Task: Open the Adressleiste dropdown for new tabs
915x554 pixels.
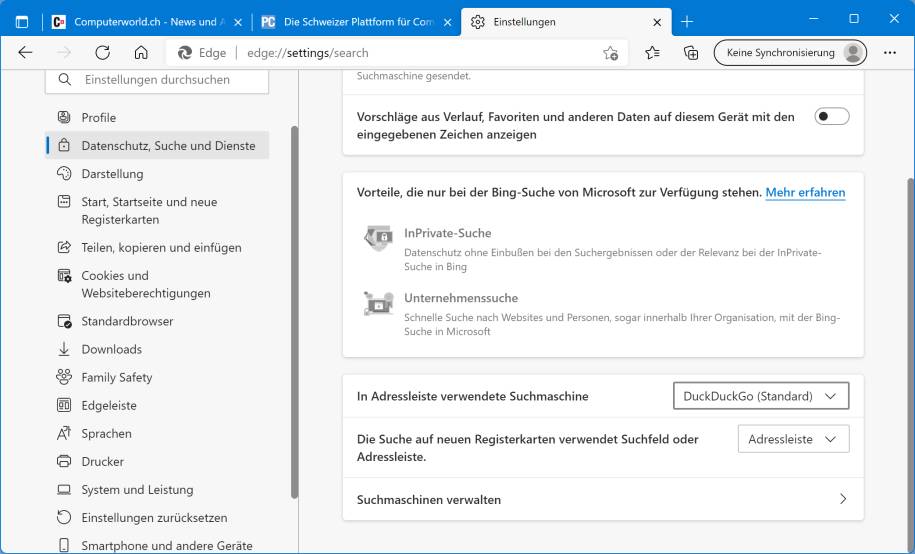Action: pos(794,439)
